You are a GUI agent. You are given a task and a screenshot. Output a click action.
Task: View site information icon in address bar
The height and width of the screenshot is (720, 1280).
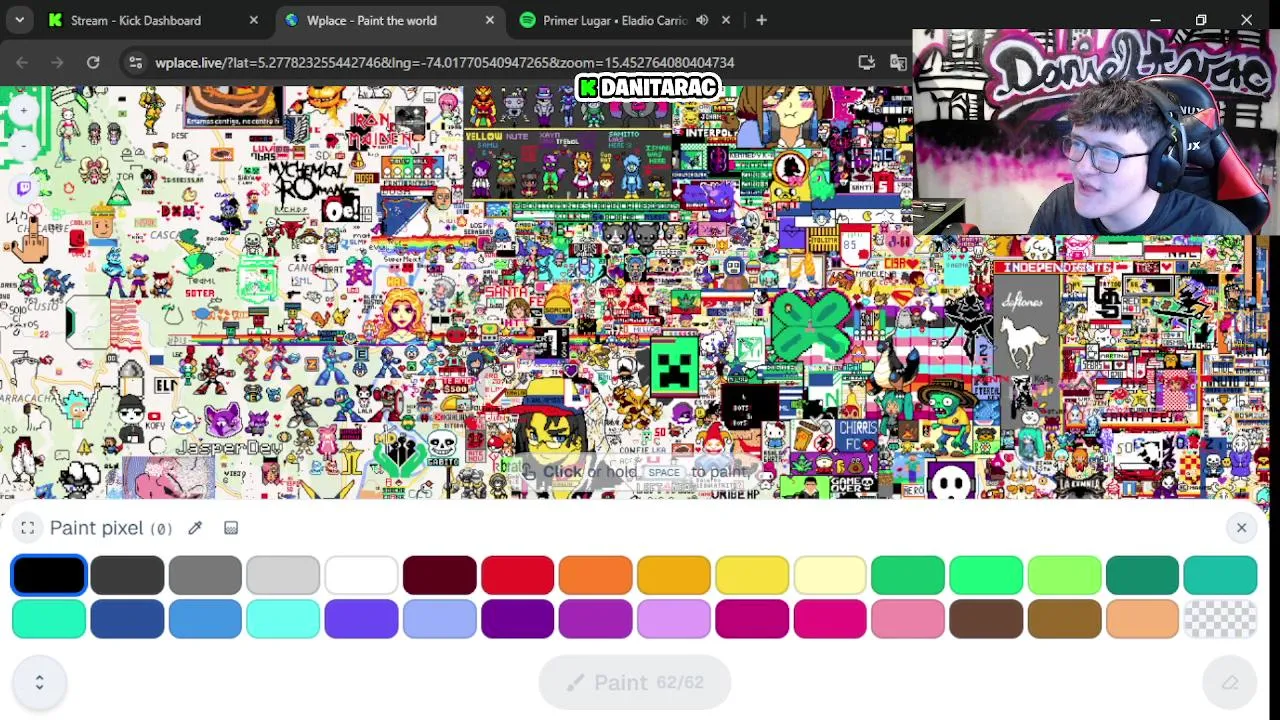point(136,62)
